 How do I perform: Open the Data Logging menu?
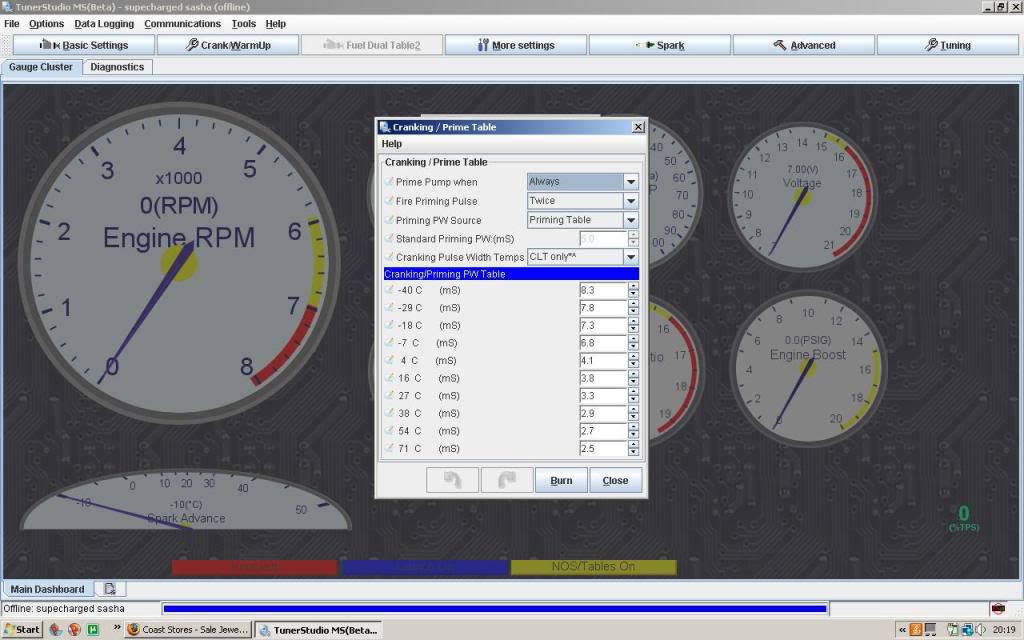point(104,23)
